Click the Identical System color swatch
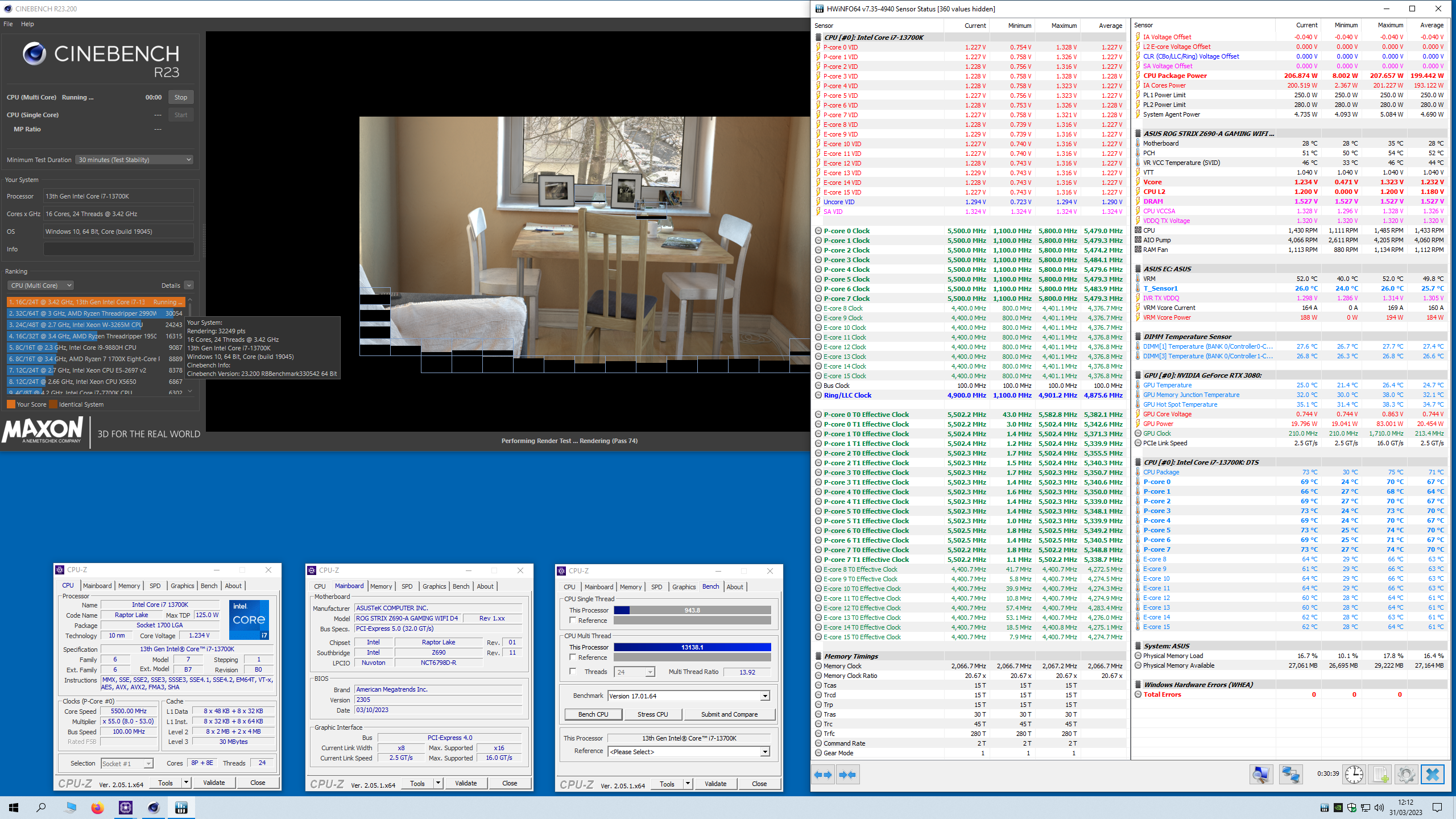Viewport: 1456px width, 819px height. [x=53, y=404]
